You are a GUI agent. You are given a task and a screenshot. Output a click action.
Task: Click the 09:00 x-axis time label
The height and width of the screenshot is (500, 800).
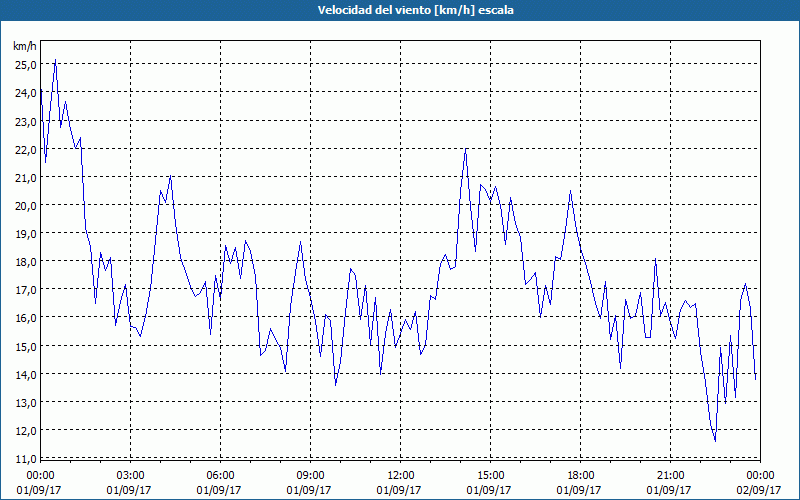tap(310, 475)
